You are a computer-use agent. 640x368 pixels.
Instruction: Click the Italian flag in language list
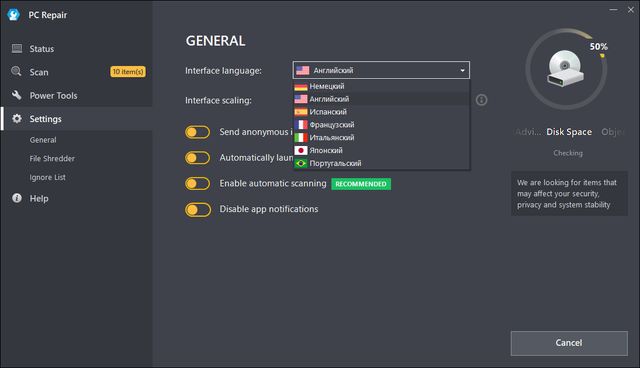(301, 137)
